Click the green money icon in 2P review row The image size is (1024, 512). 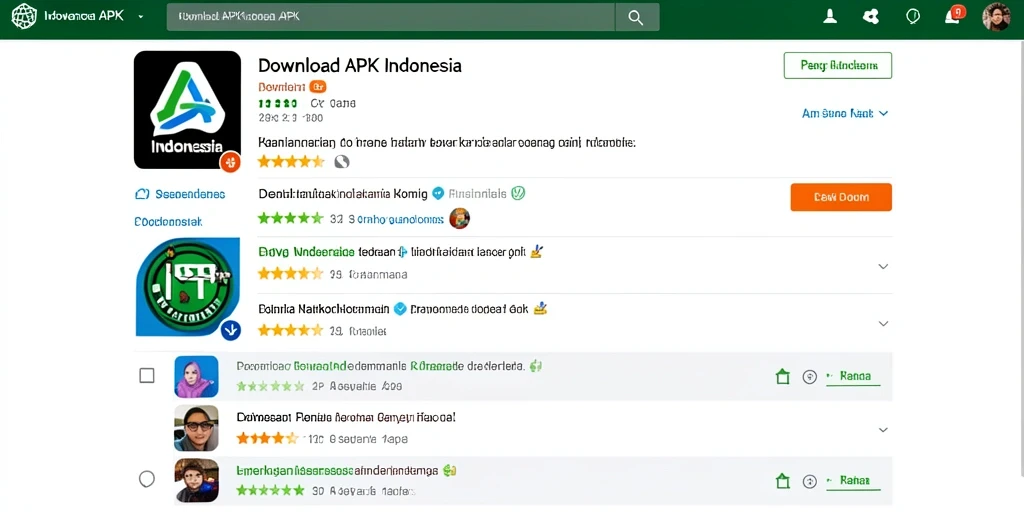[536, 366]
